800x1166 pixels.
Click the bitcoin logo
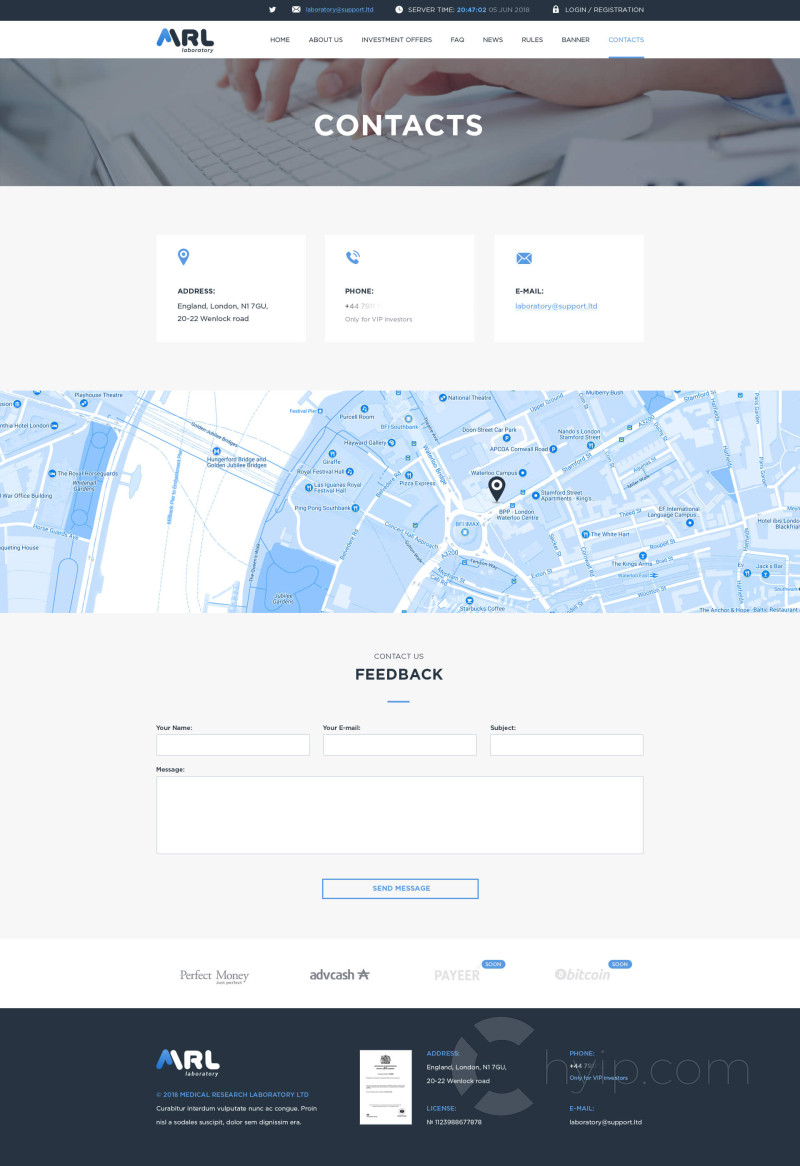(582, 974)
